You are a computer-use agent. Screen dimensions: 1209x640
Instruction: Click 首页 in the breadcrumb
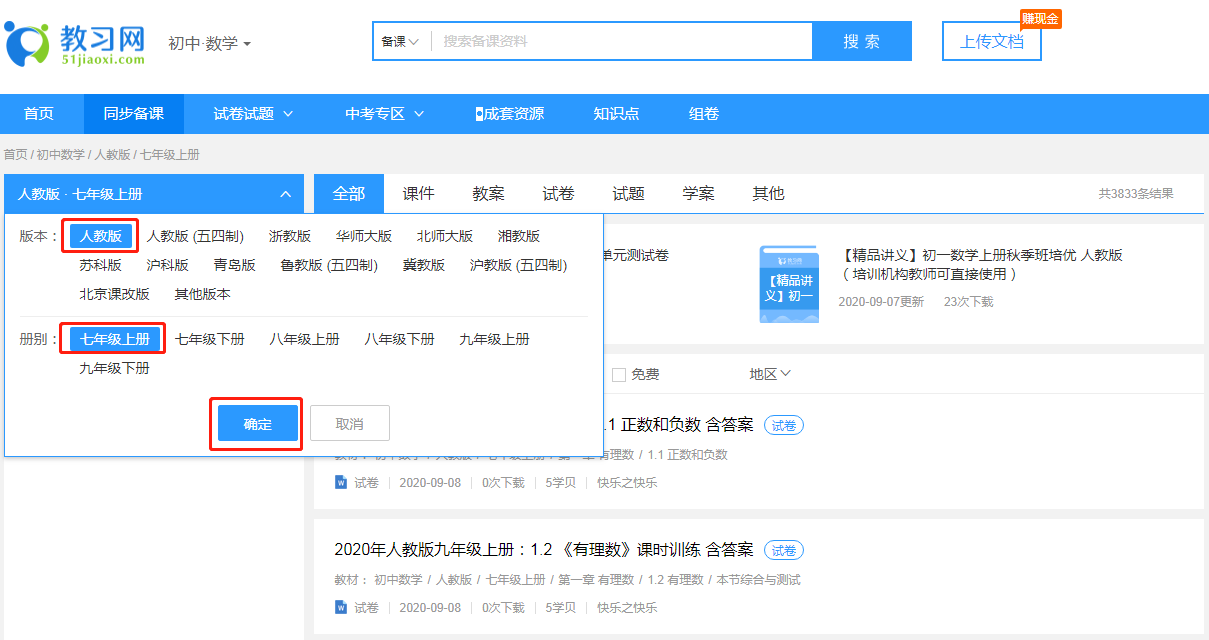click(x=15, y=155)
